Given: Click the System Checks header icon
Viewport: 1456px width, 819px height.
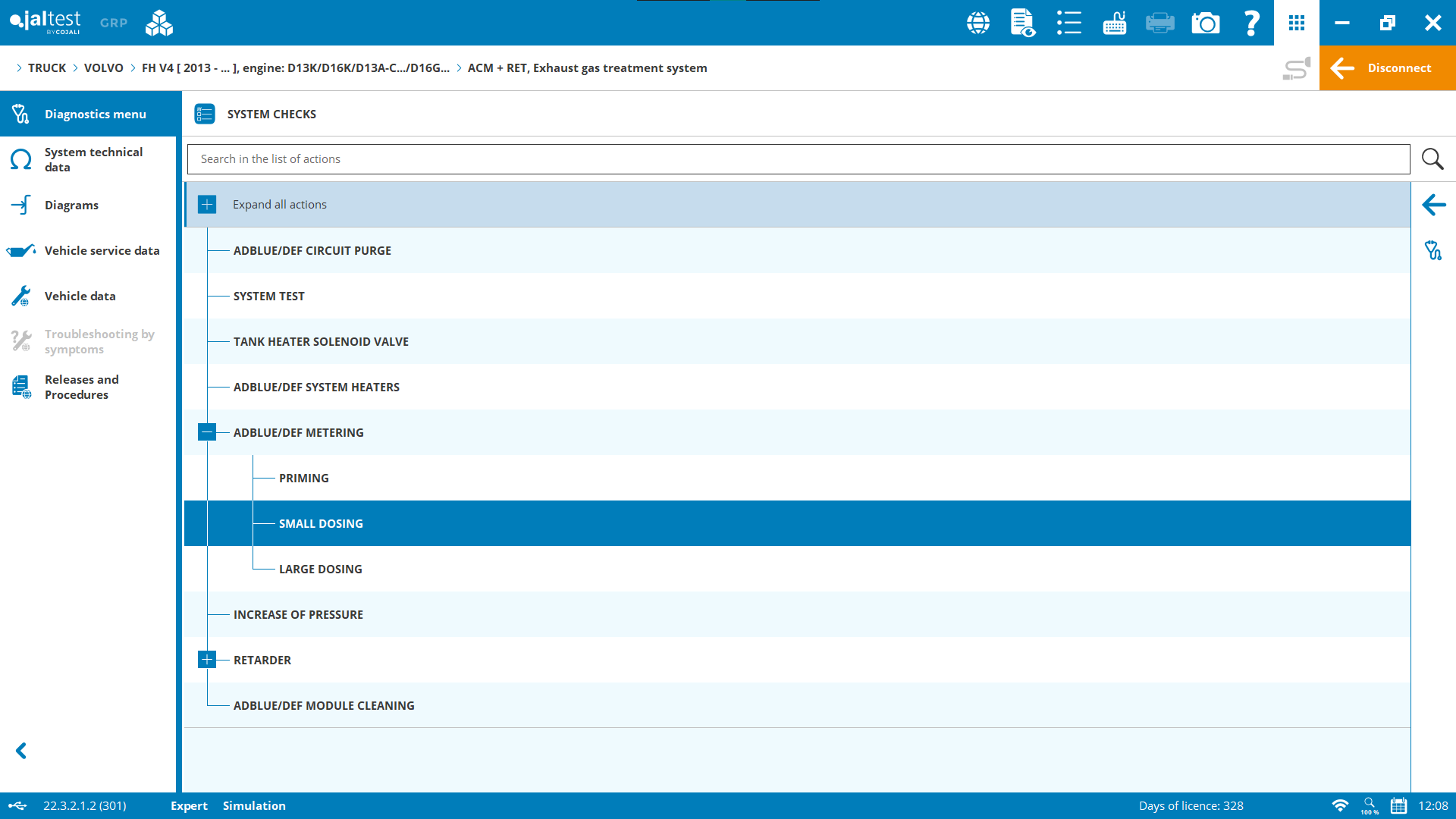Looking at the screenshot, I should 205,114.
